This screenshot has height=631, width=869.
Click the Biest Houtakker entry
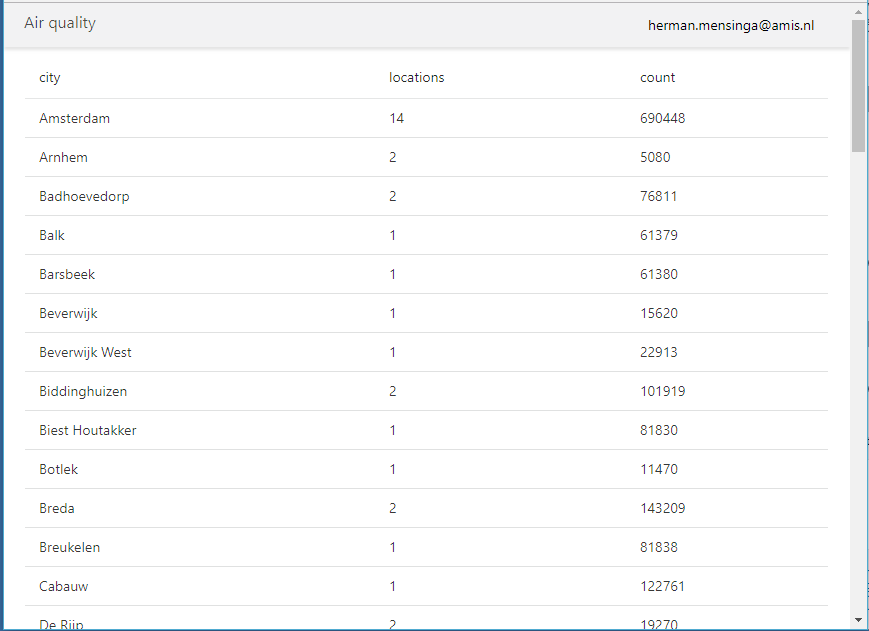click(87, 430)
